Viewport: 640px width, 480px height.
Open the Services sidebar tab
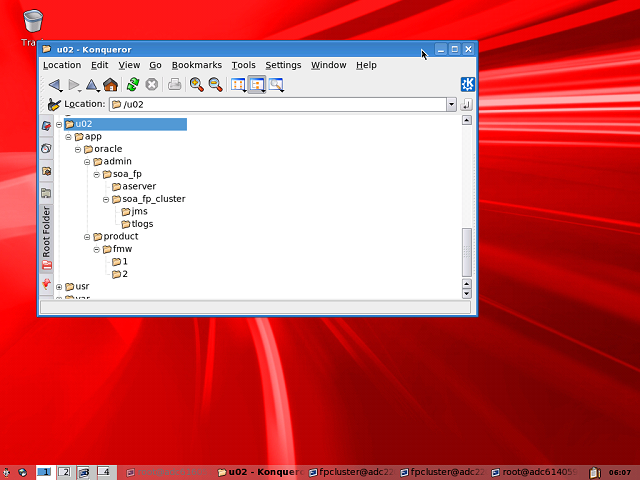click(46, 284)
